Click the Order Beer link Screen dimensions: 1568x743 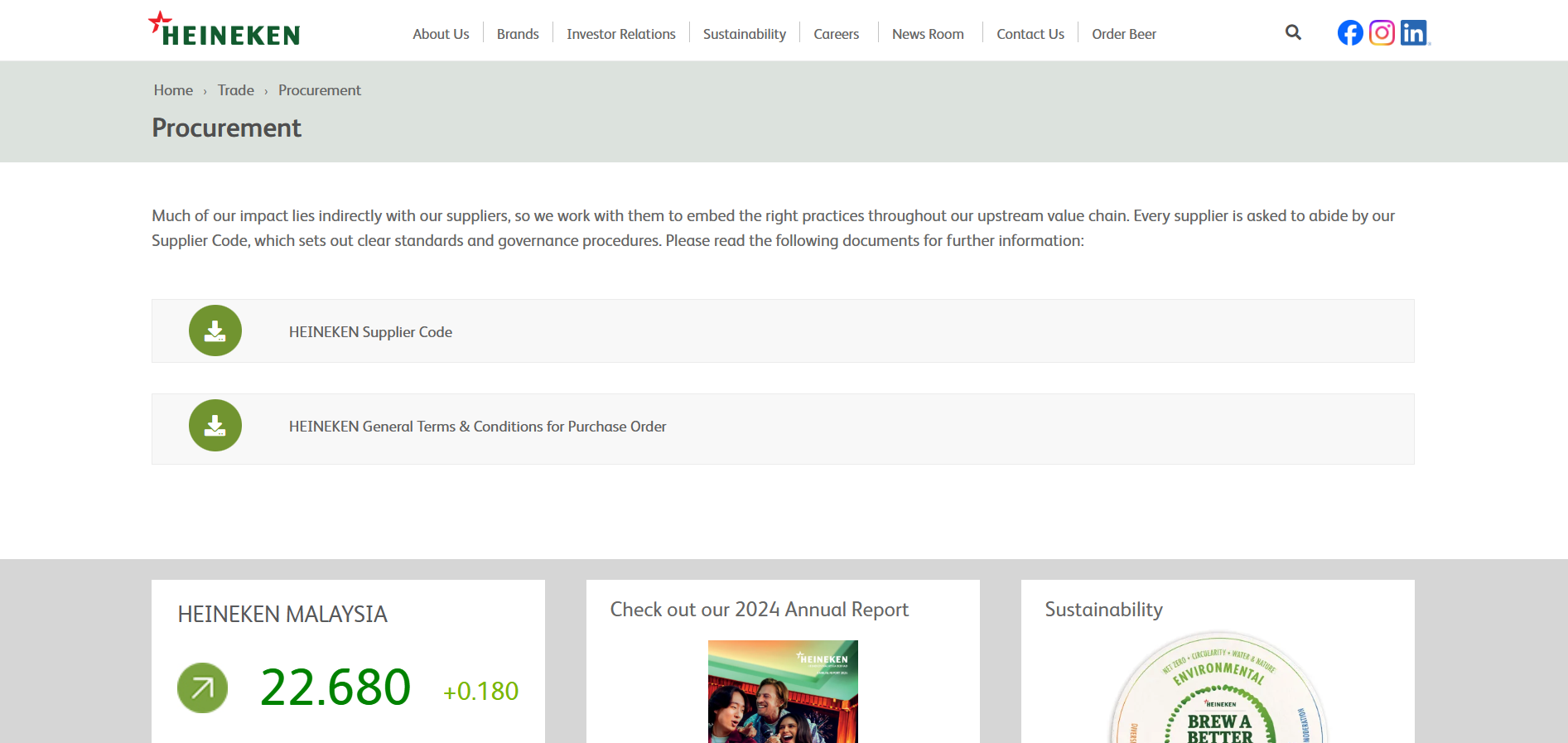1124,34
